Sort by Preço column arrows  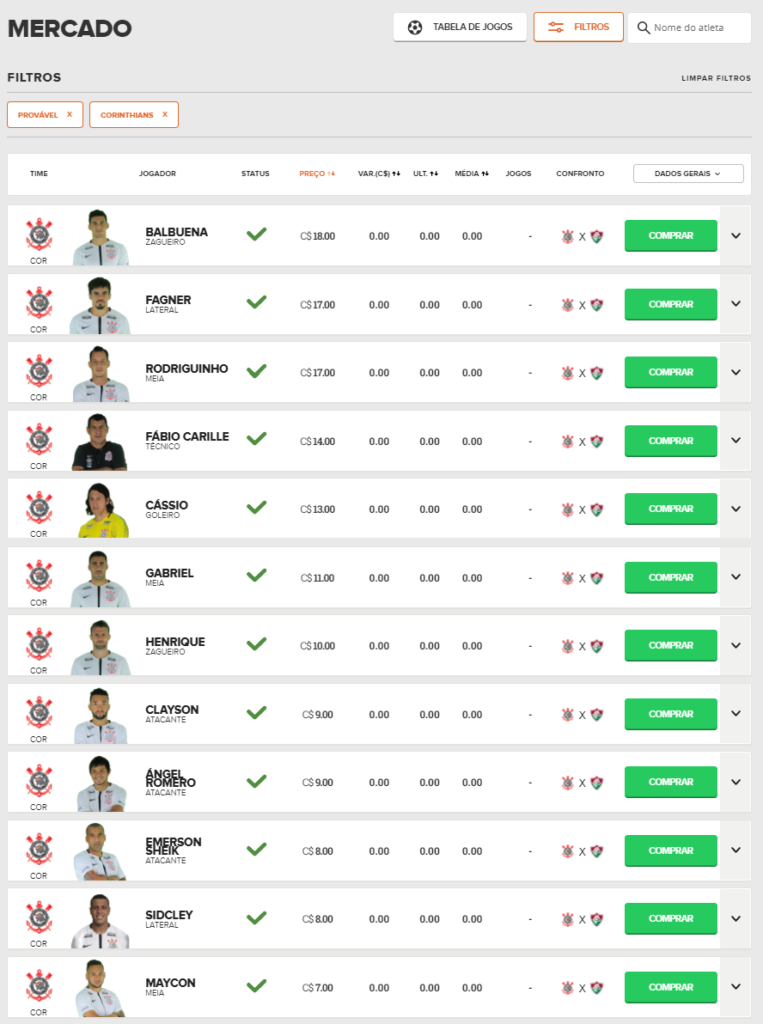331,174
